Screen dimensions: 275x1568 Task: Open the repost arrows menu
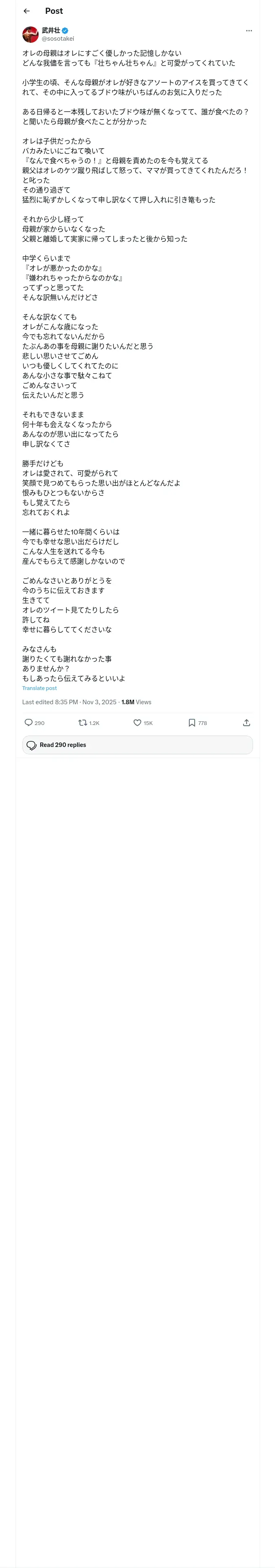click(x=82, y=723)
